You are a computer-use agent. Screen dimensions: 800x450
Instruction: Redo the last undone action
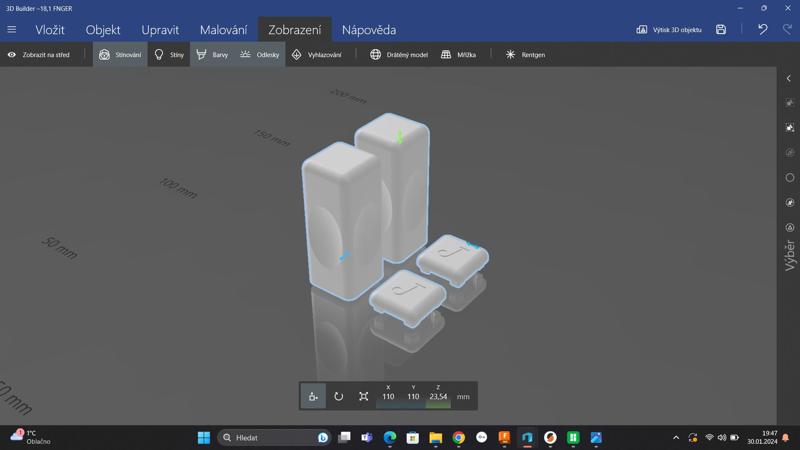coord(787,30)
